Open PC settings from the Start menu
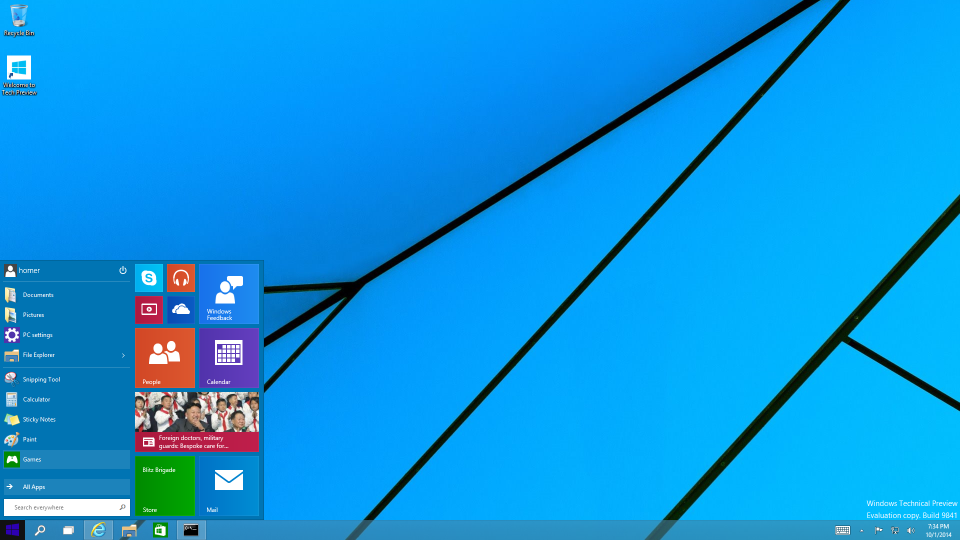 click(x=67, y=335)
